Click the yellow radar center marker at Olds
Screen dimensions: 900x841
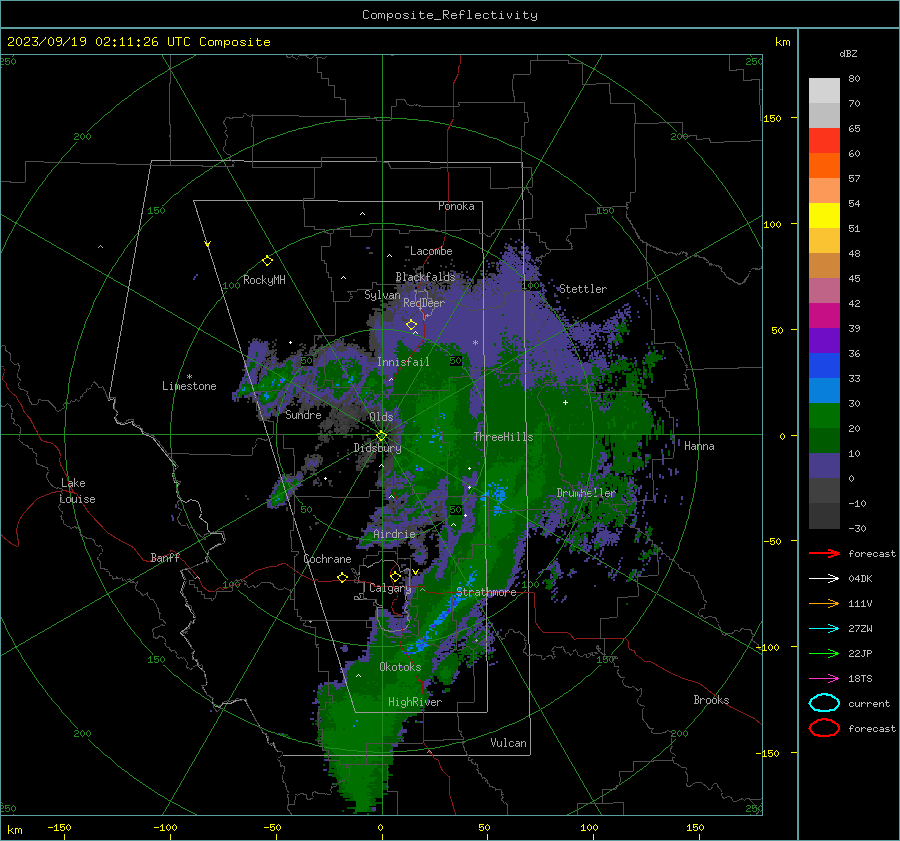pos(381,436)
